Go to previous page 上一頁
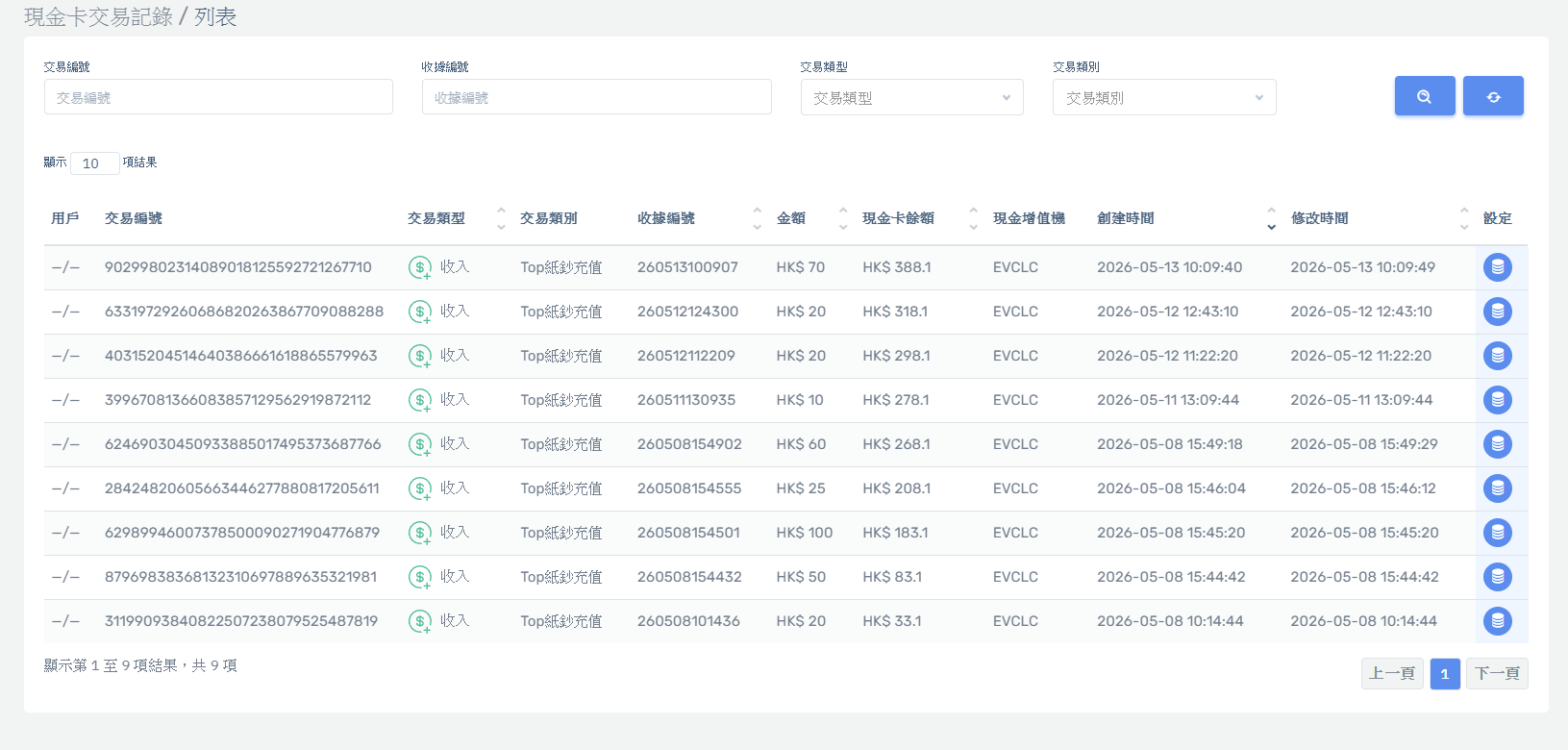 click(1392, 673)
